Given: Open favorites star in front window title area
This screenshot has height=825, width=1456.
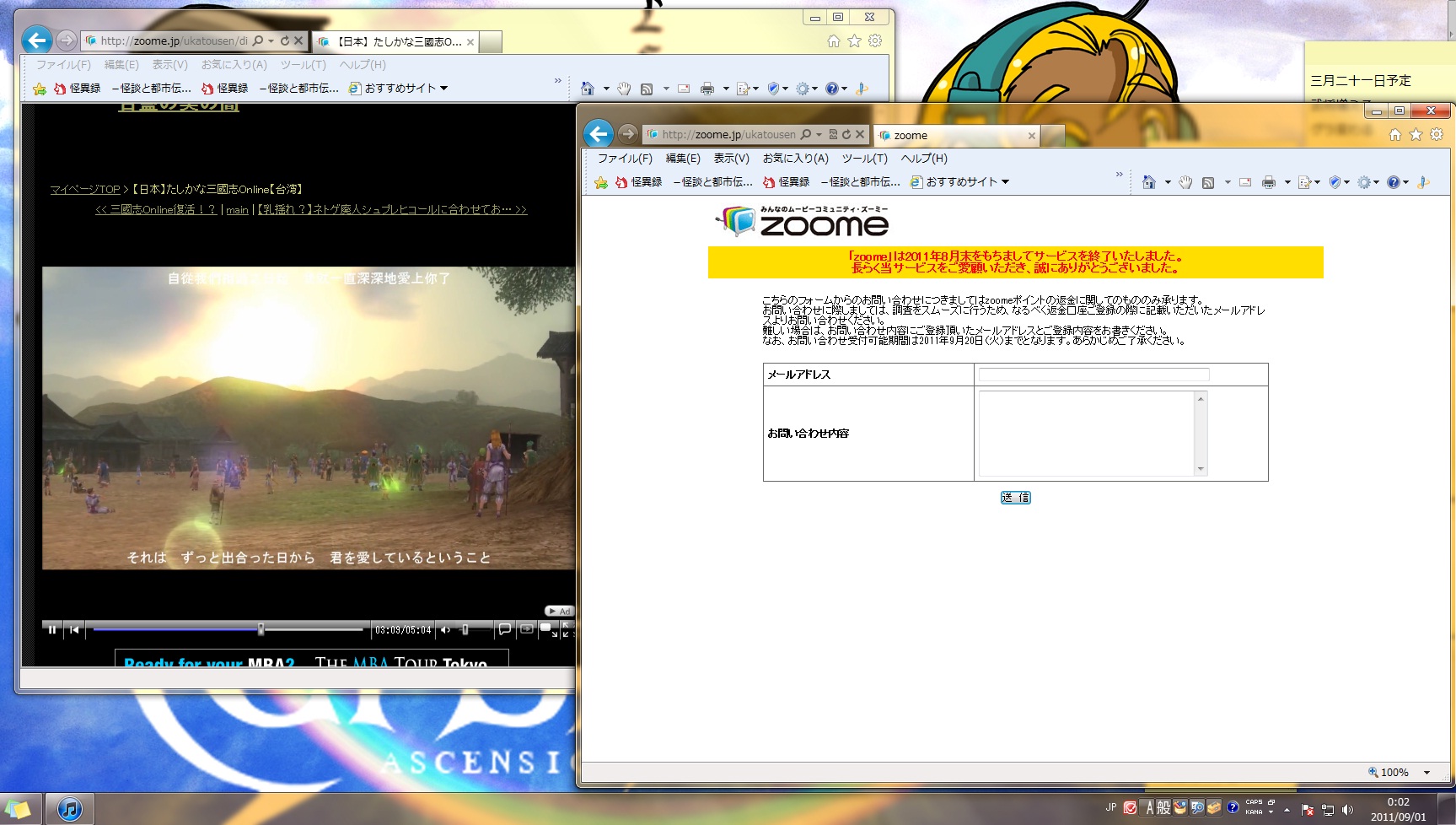Looking at the screenshot, I should tap(1416, 134).
